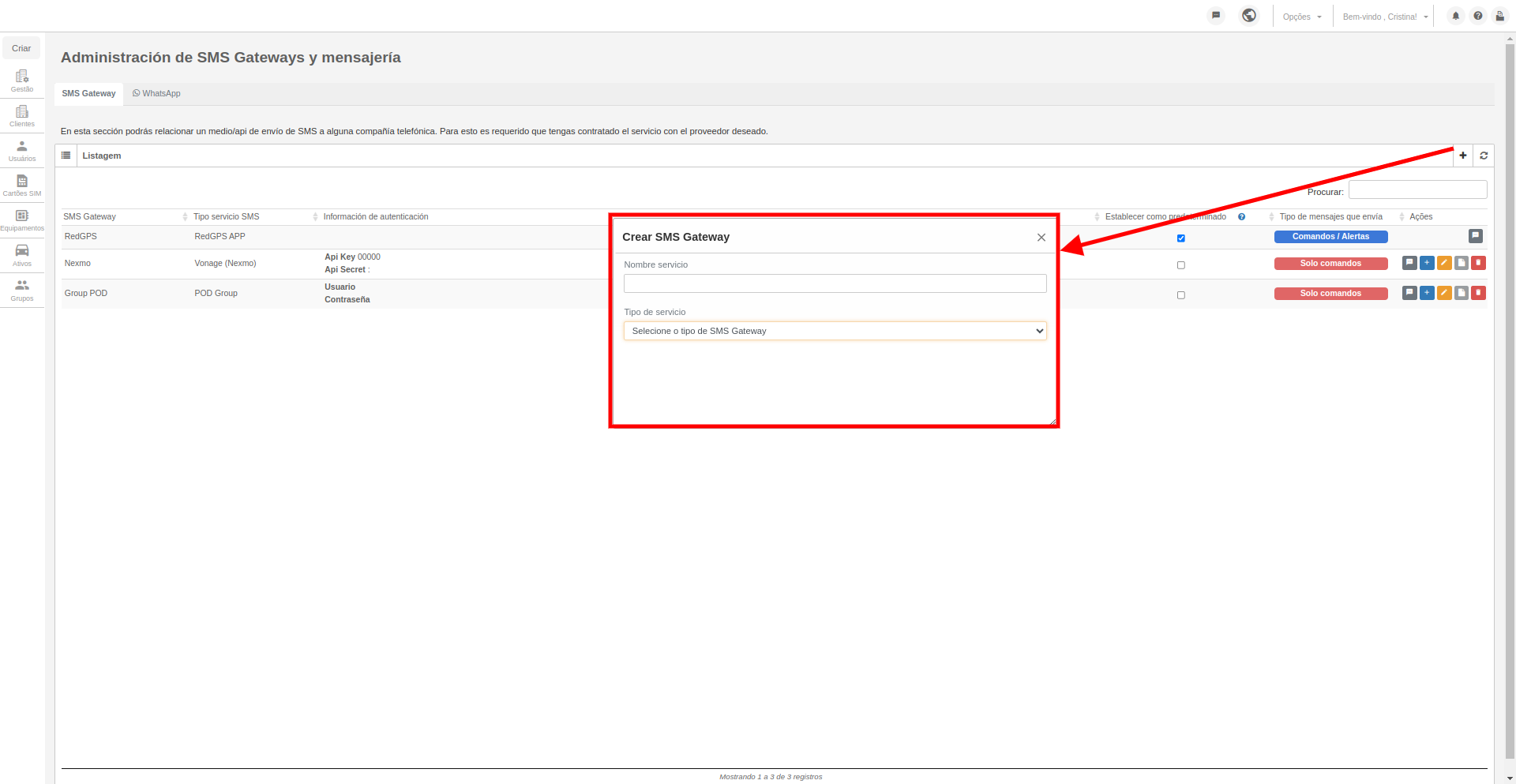Open Cartões SIM in the sidebar
Image resolution: width=1516 pixels, height=784 pixels.
pos(22,186)
